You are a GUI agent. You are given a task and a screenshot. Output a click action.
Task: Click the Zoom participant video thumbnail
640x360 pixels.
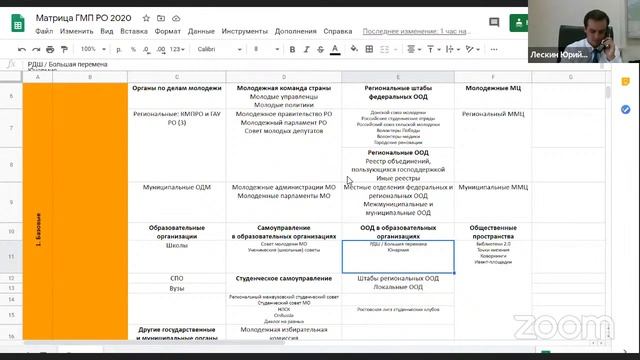click(x=584, y=31)
